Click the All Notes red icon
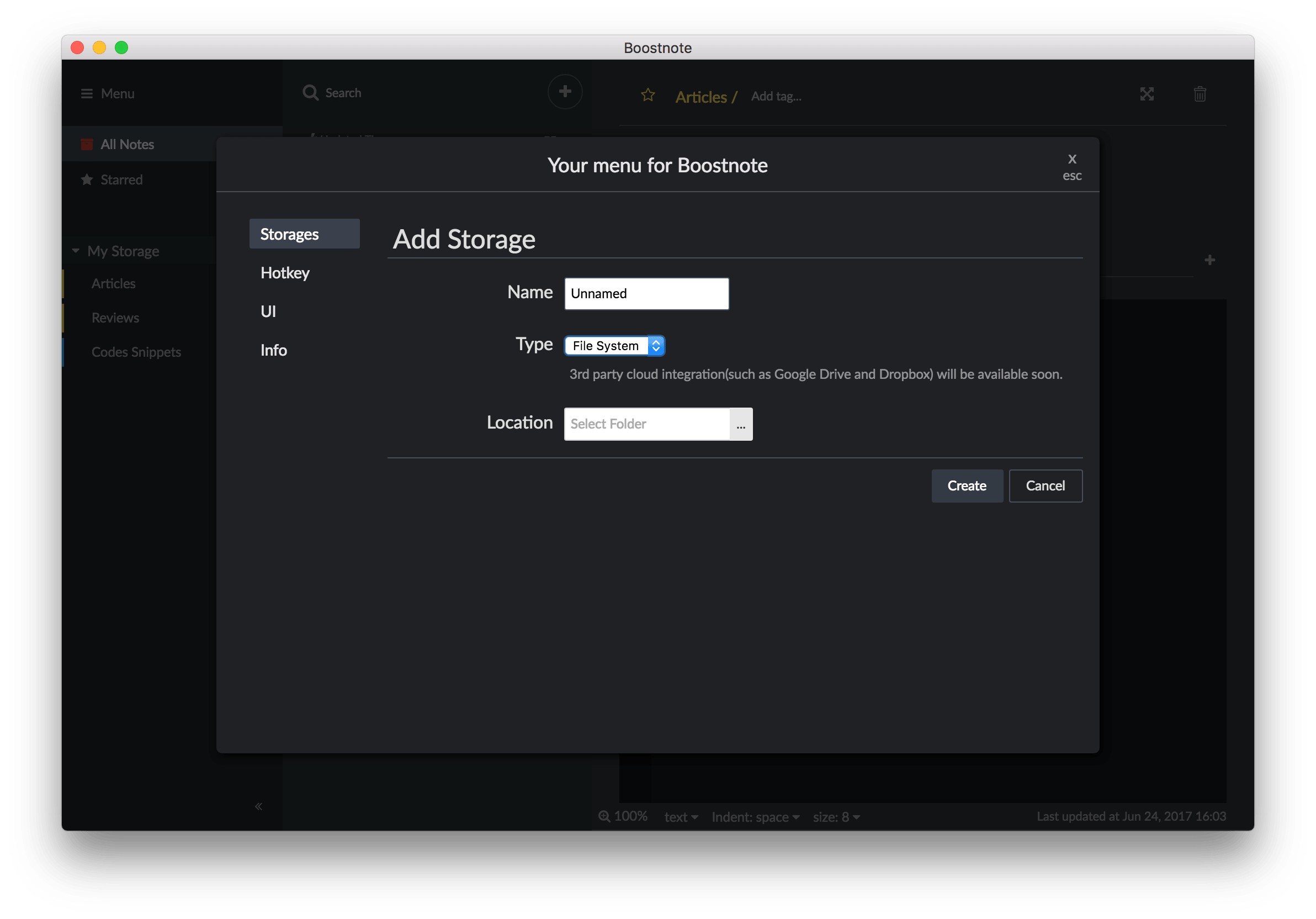 point(87,144)
